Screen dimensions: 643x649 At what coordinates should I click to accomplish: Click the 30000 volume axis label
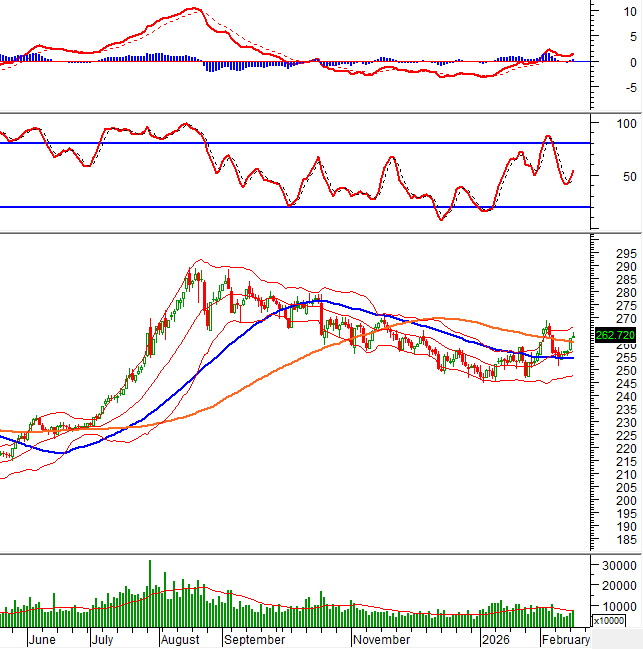[616, 565]
